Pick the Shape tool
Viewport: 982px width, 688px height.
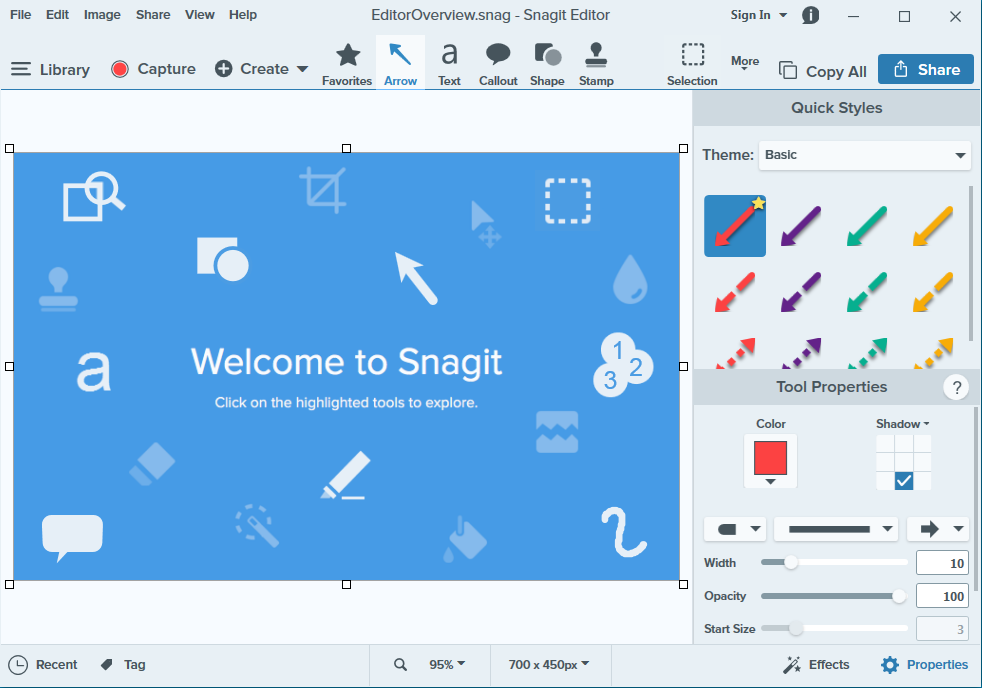click(x=547, y=64)
